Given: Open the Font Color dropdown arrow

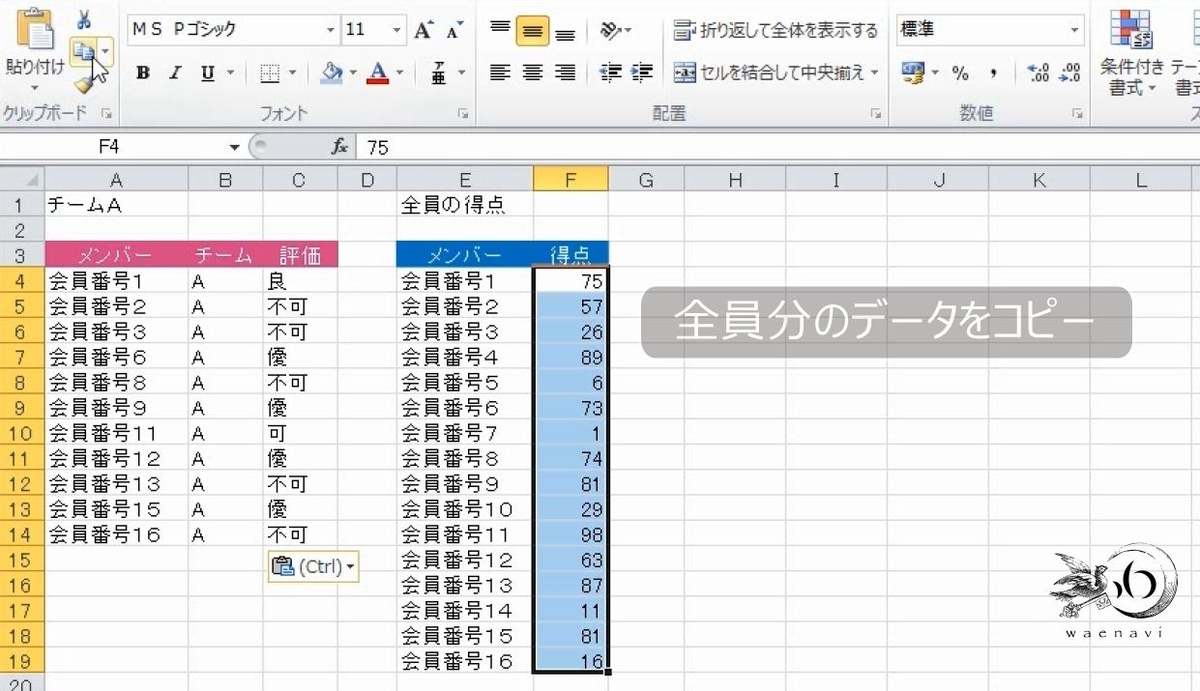Looking at the screenshot, I should point(399,73).
